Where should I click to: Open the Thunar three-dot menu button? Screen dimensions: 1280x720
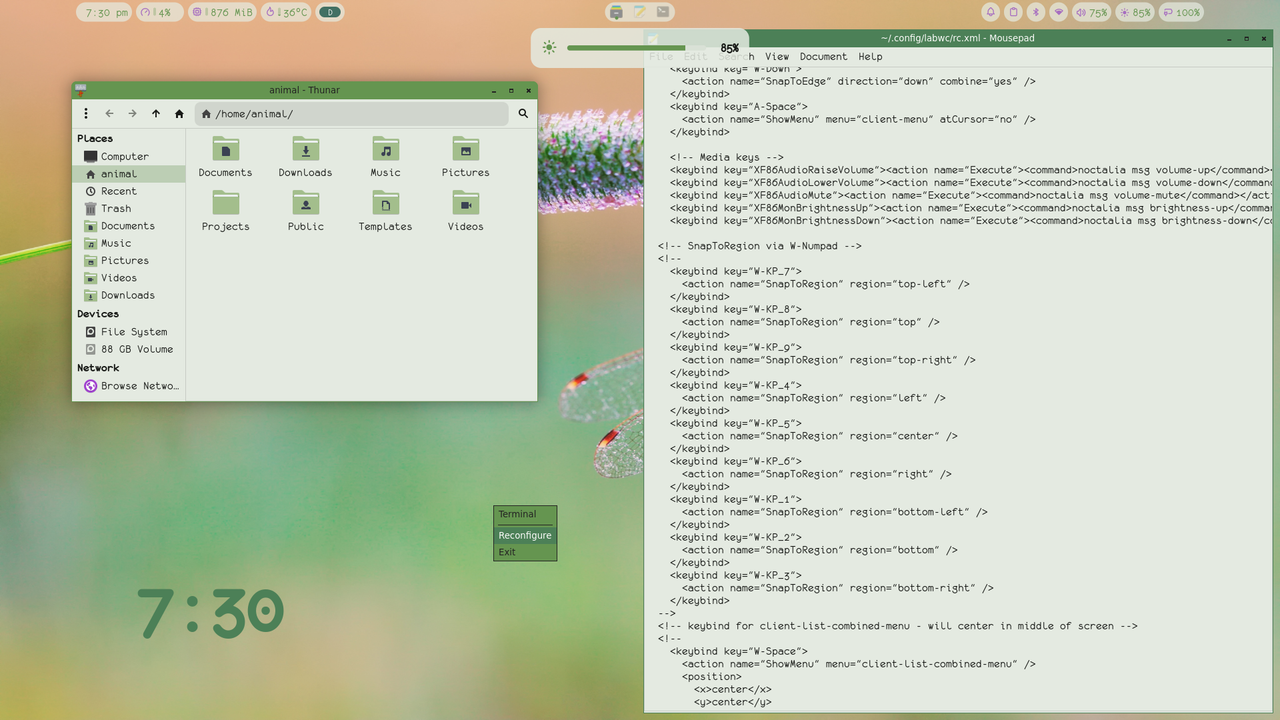click(x=86, y=114)
